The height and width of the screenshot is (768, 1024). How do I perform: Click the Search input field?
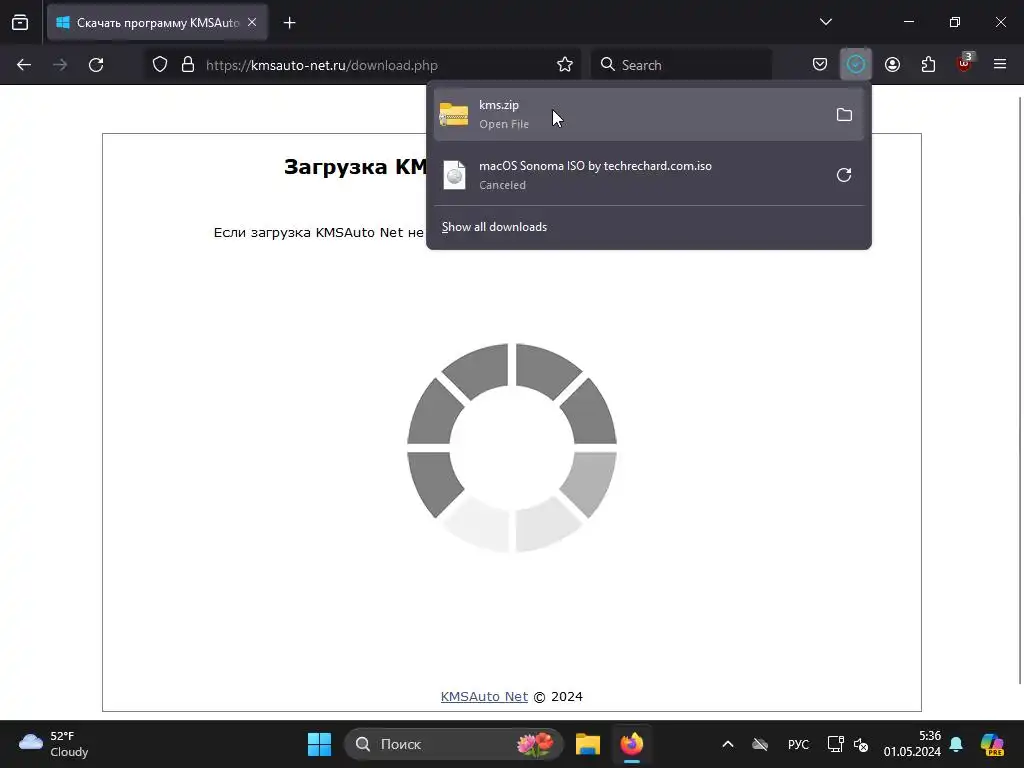681,65
